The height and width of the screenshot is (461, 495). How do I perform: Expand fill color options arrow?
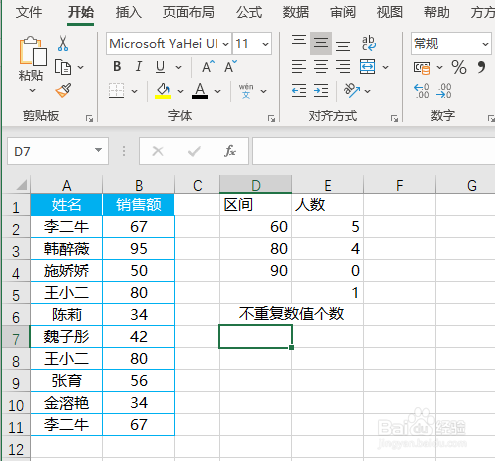coord(180,91)
